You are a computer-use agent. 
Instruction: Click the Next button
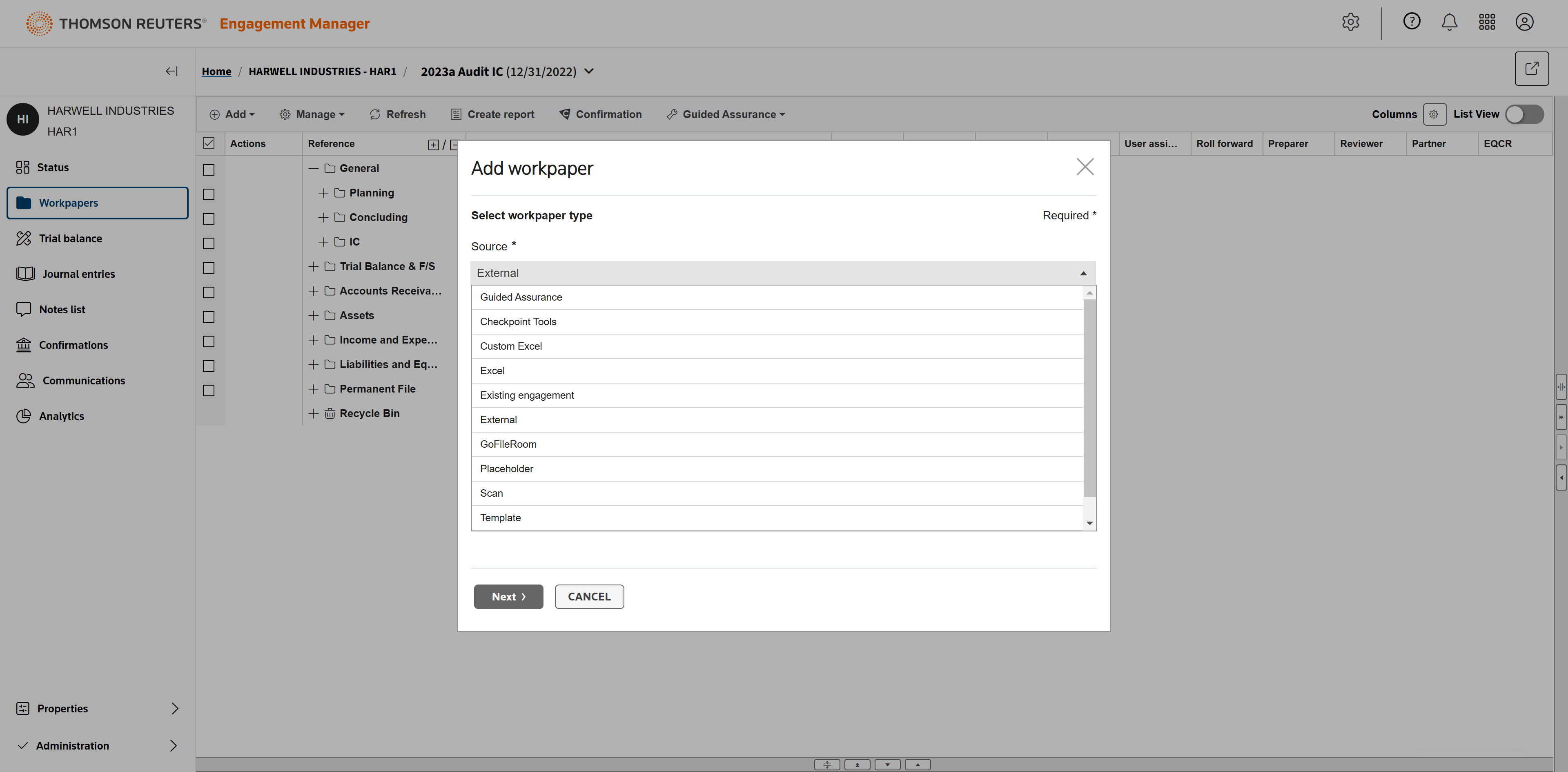508,597
